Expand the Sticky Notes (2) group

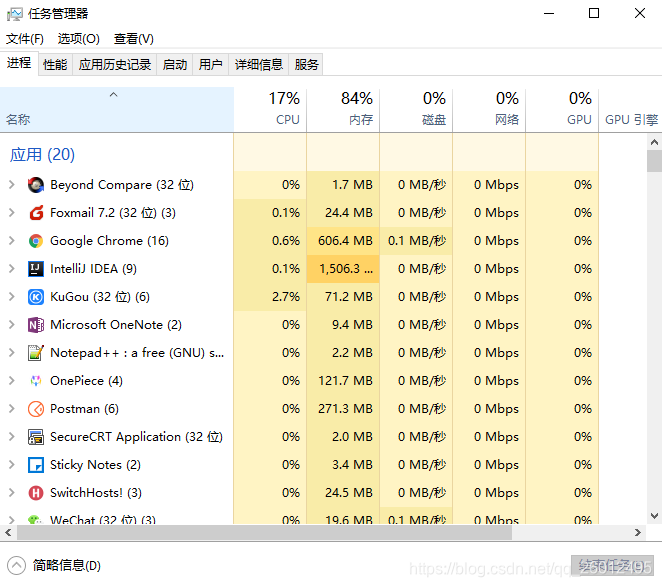tap(12, 465)
